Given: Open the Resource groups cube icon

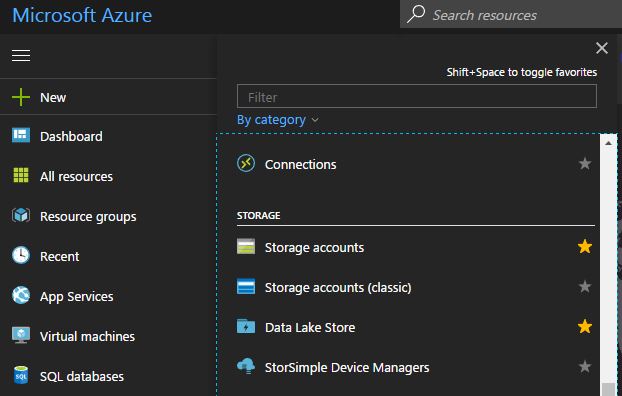Looking at the screenshot, I should click(21, 215).
